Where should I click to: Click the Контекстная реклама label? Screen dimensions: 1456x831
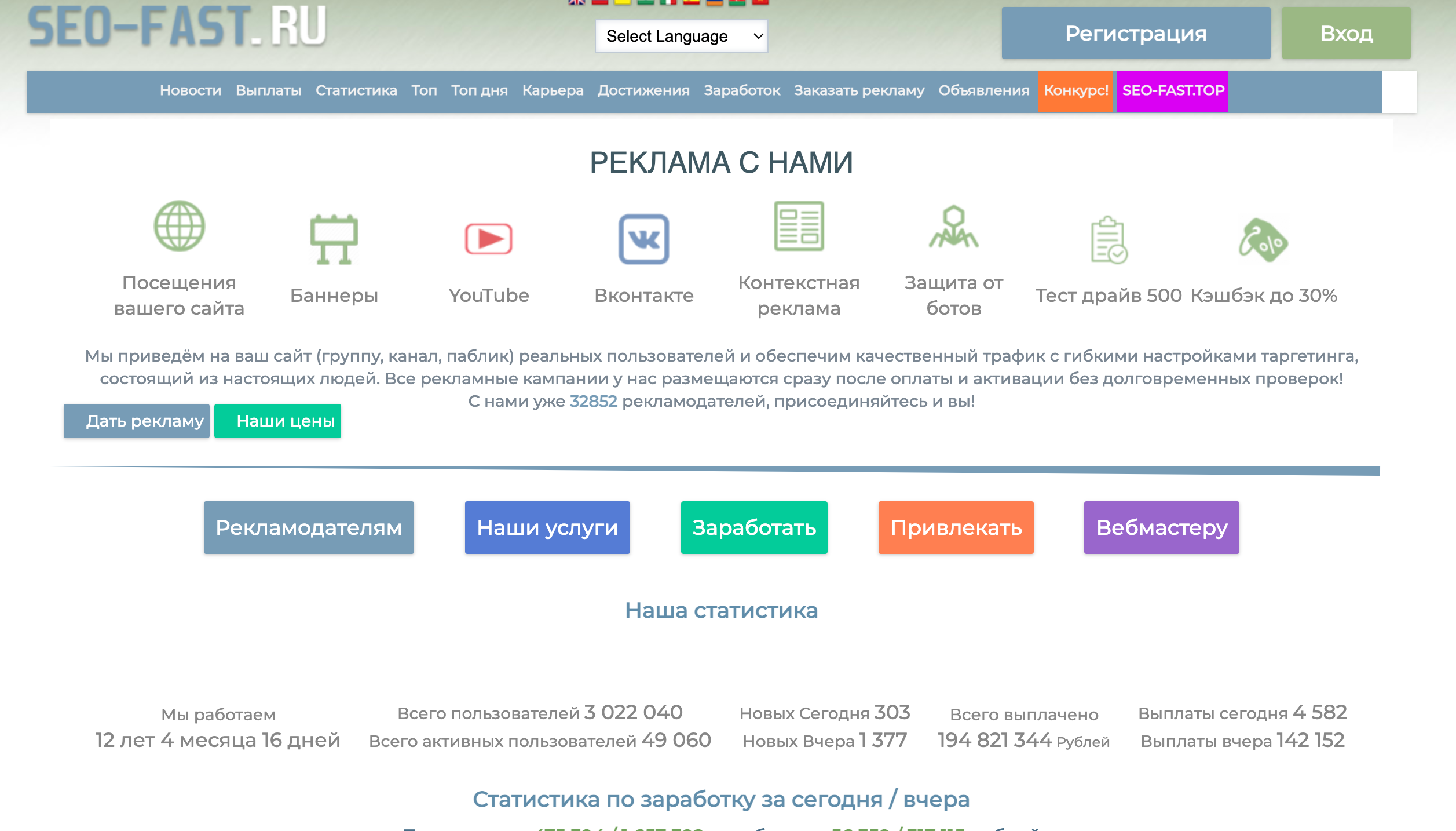pos(799,296)
